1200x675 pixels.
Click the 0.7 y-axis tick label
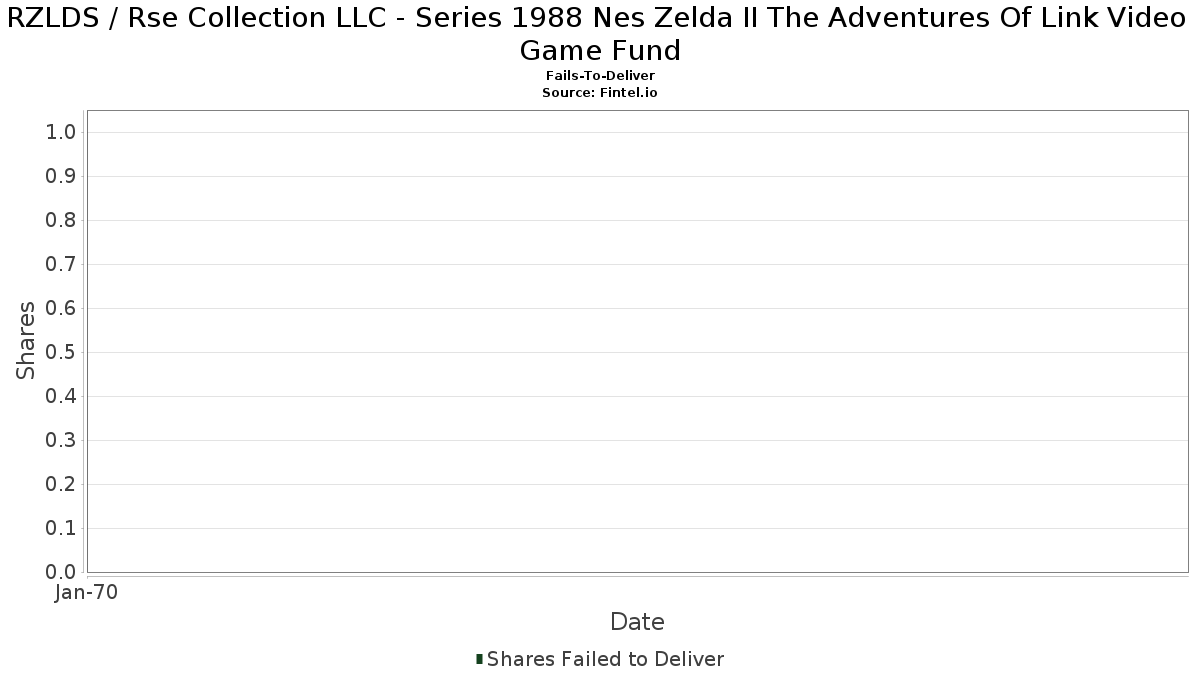pyautogui.click(x=62, y=265)
